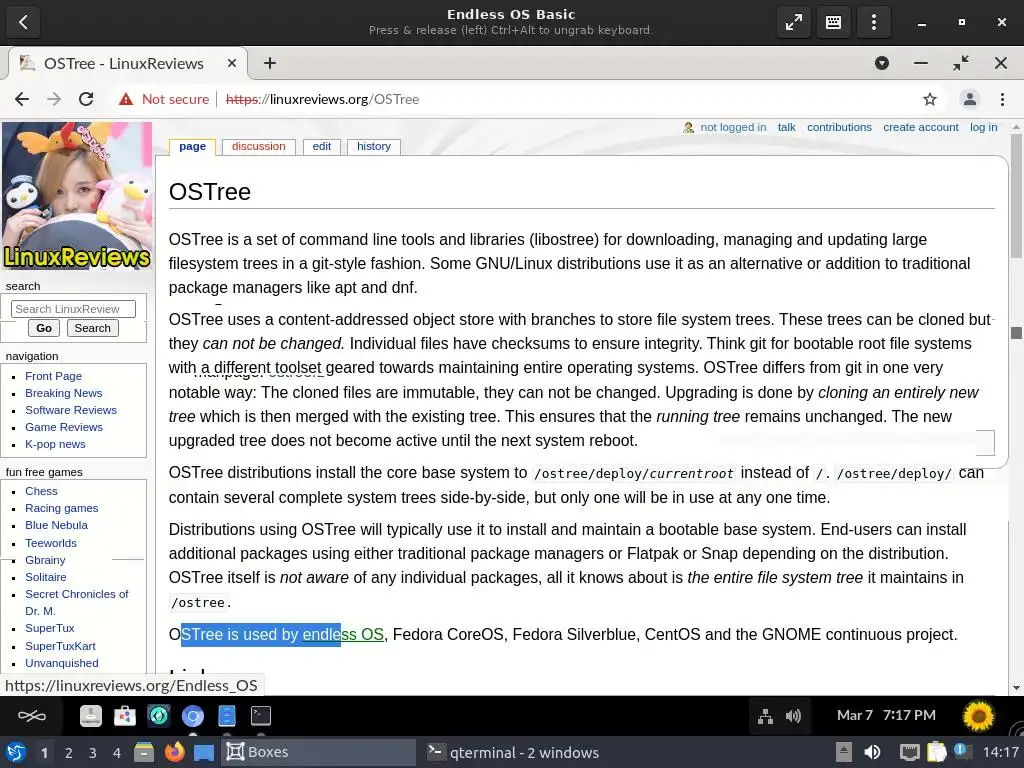Click browser back arrow
This screenshot has height=768, width=1024.
[x=22, y=99]
